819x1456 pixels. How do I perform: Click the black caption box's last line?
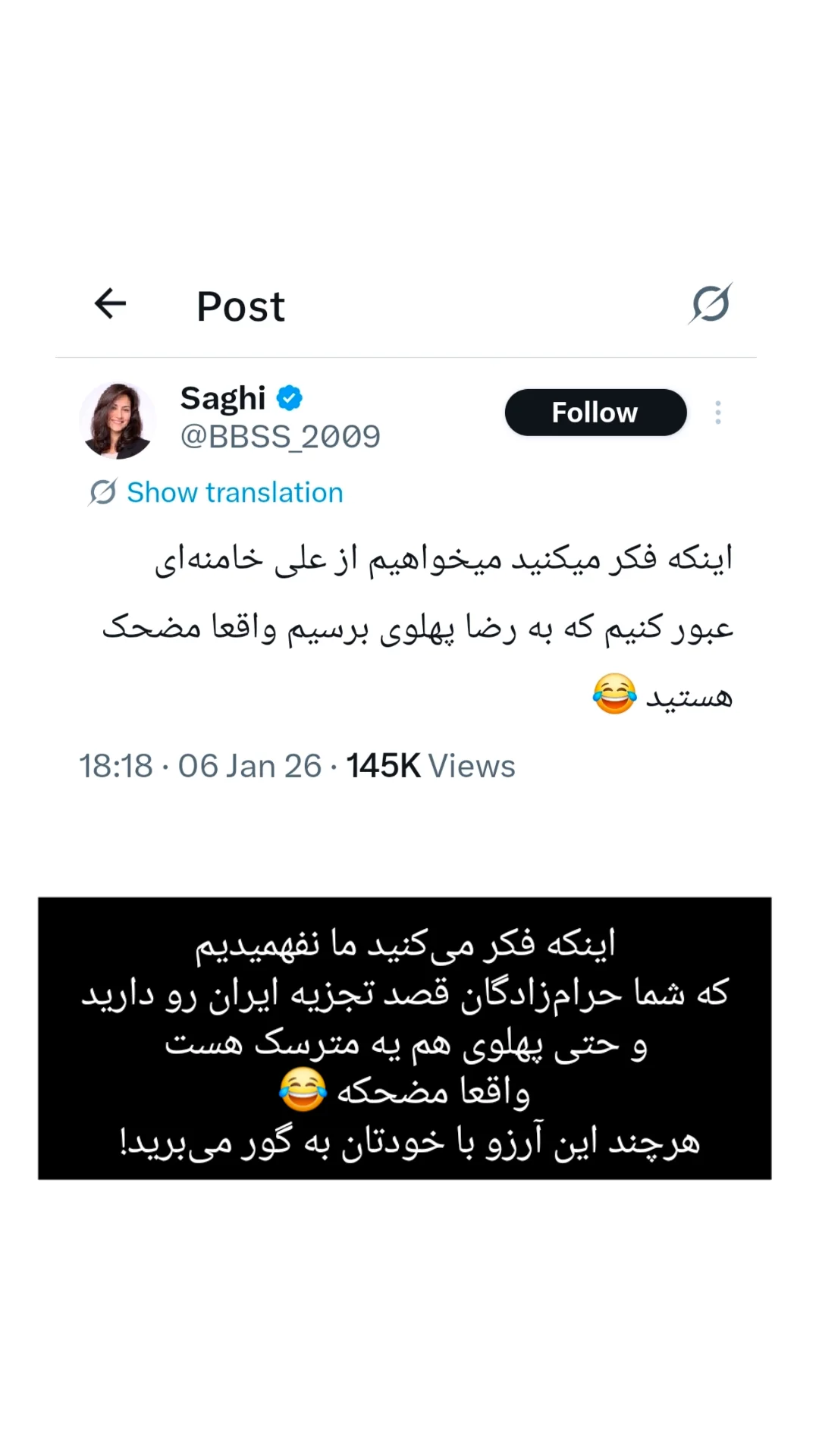[x=409, y=1143]
